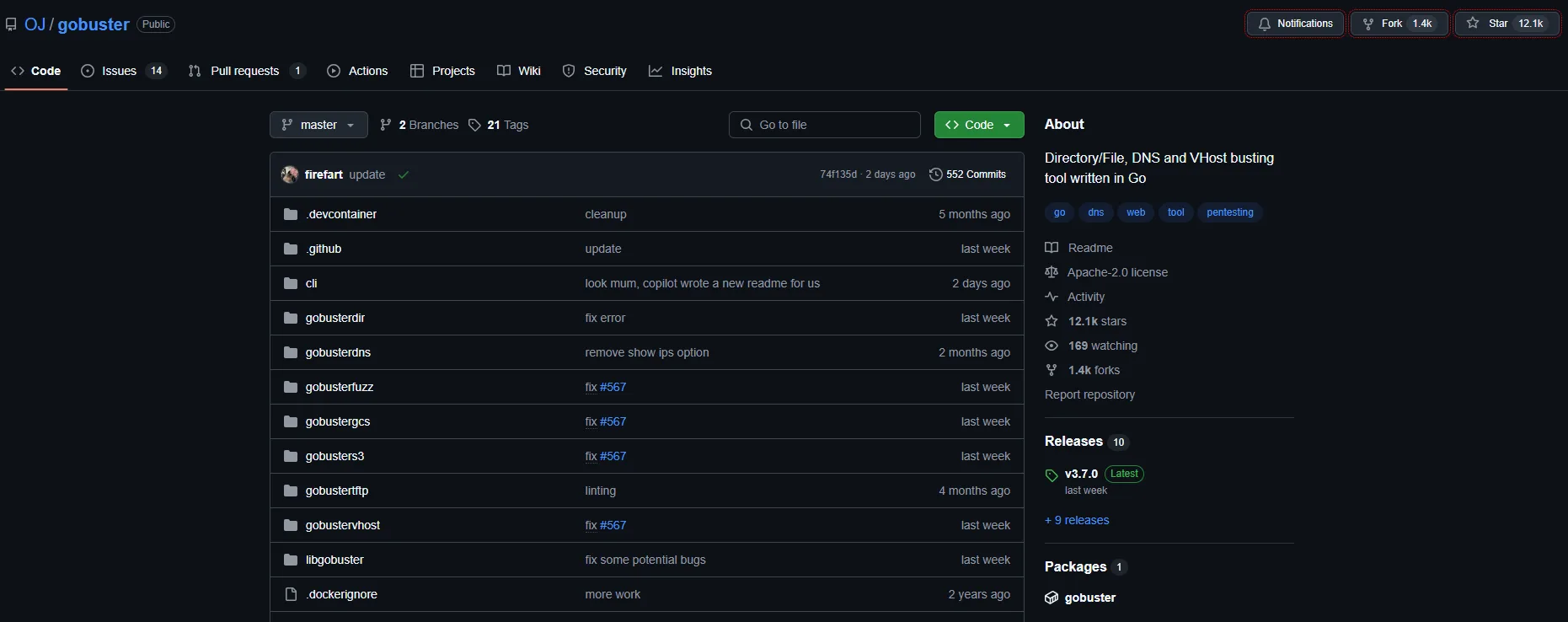Click the watching eye icon
1568x622 pixels.
point(1052,346)
